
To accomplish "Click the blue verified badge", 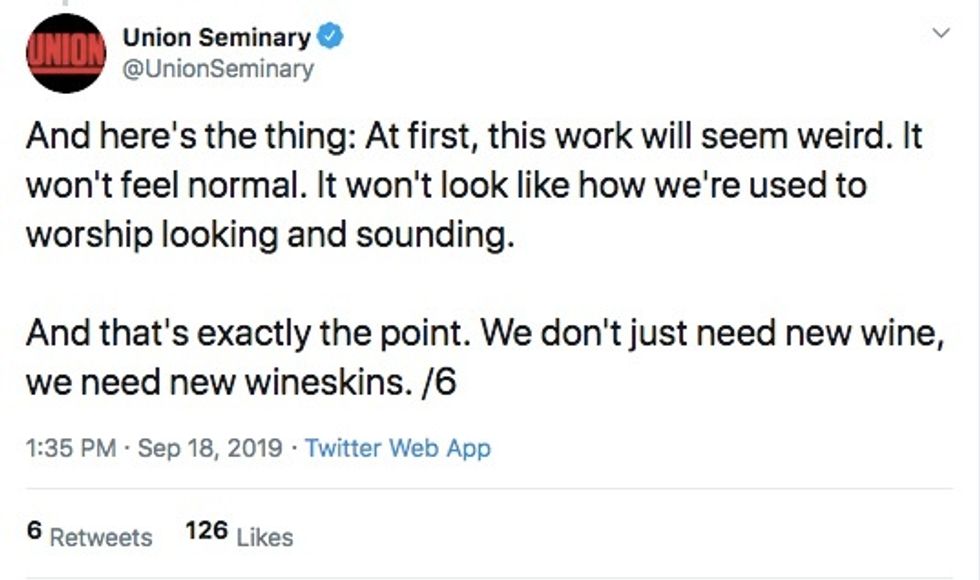I will (331, 38).
